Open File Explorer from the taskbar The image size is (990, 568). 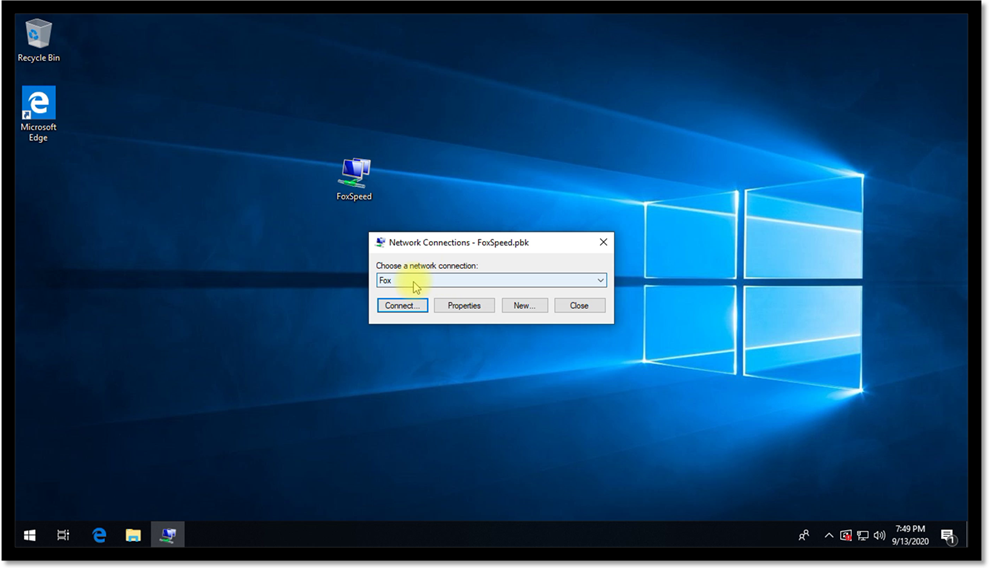133,535
